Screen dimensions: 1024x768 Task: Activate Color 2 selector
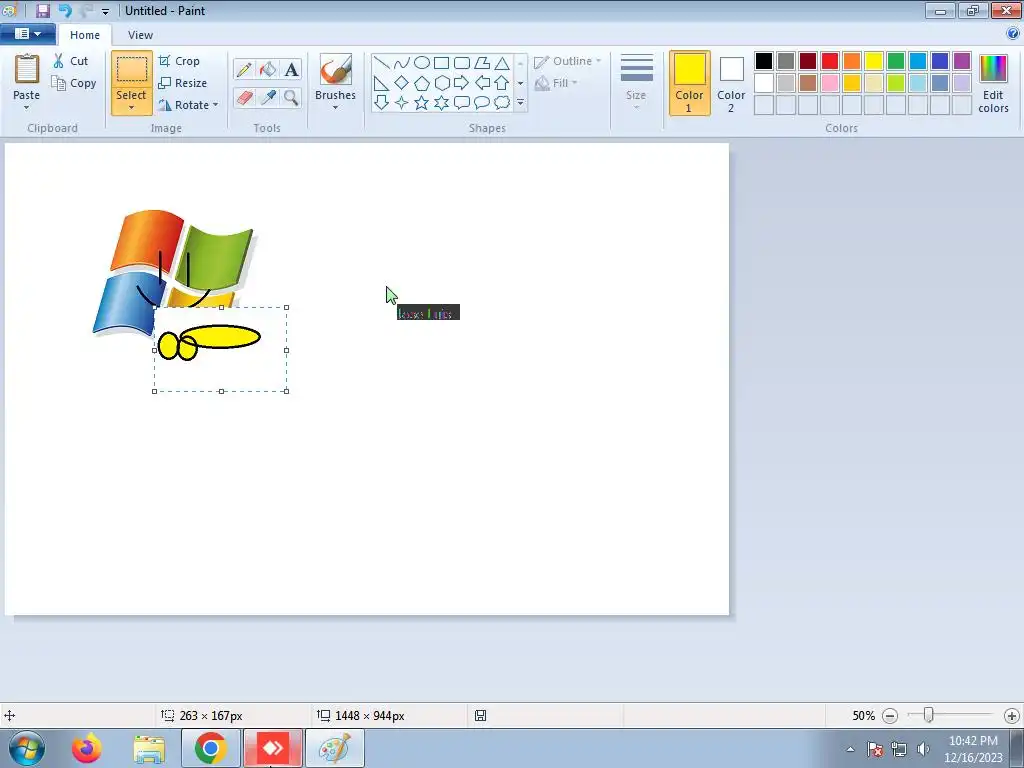731,83
